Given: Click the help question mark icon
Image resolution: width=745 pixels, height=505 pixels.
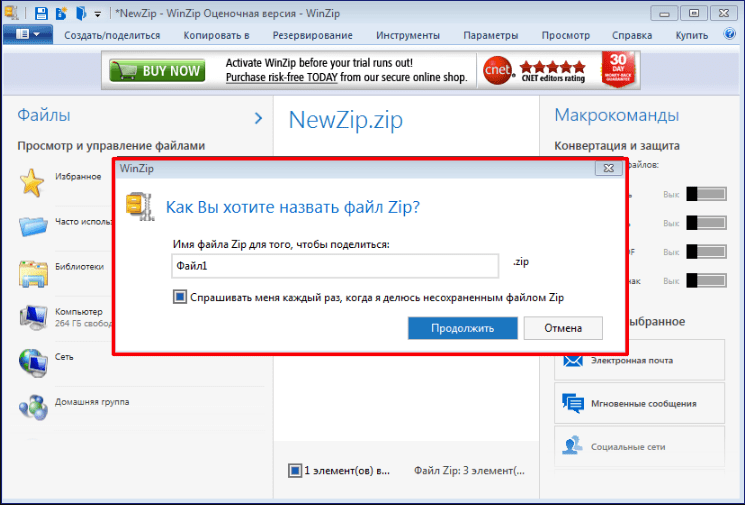Looking at the screenshot, I should tap(729, 34).
